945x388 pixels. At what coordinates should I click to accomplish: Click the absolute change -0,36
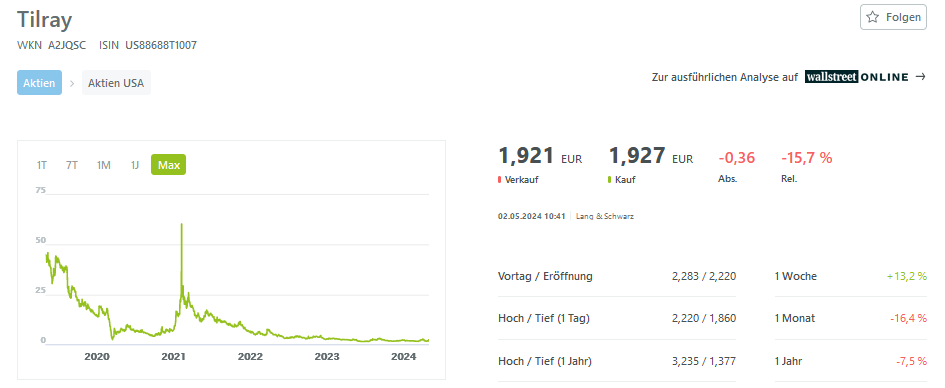(736, 158)
